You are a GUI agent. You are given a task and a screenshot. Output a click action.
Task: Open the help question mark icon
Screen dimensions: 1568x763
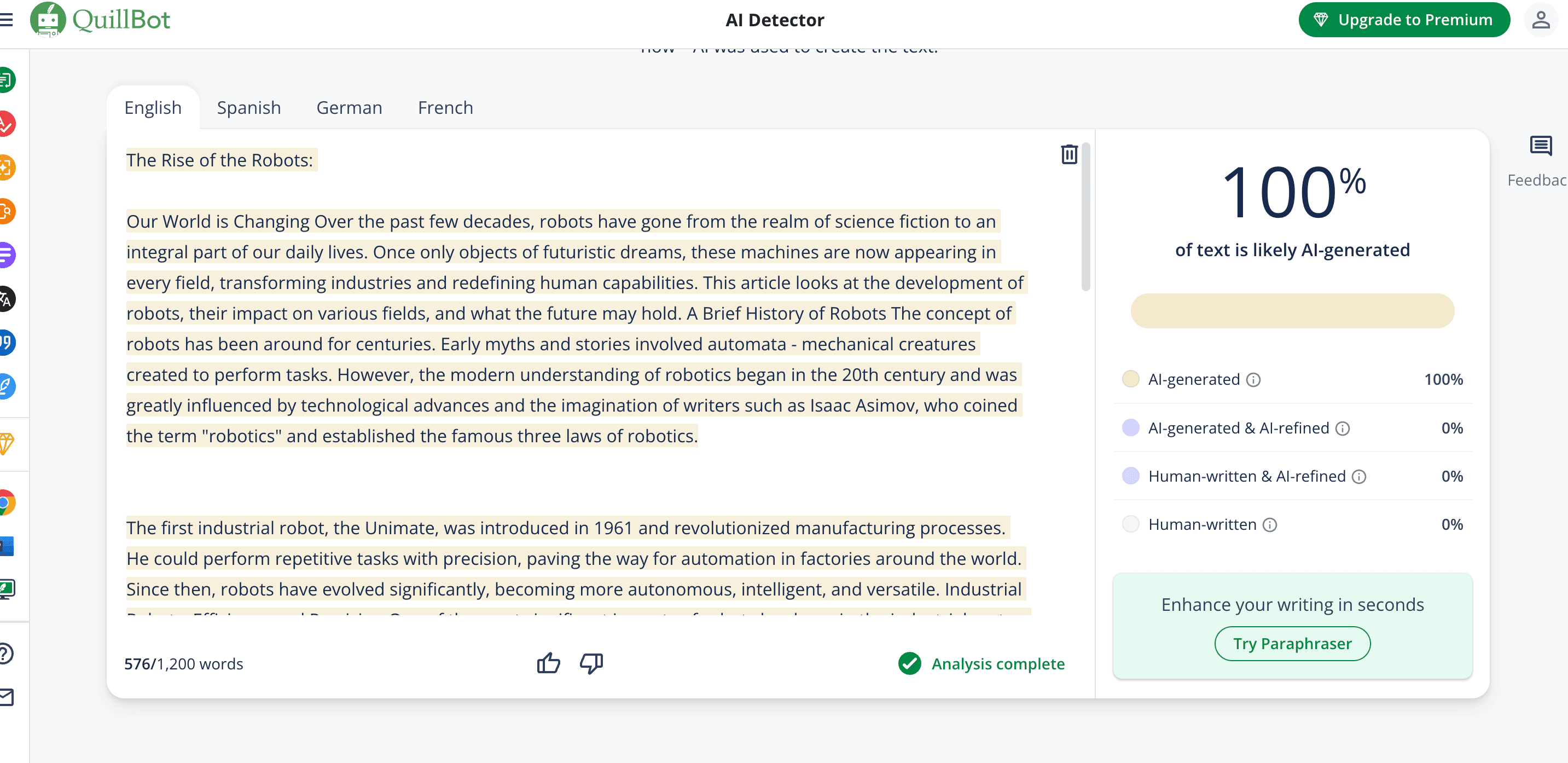(x=6, y=654)
